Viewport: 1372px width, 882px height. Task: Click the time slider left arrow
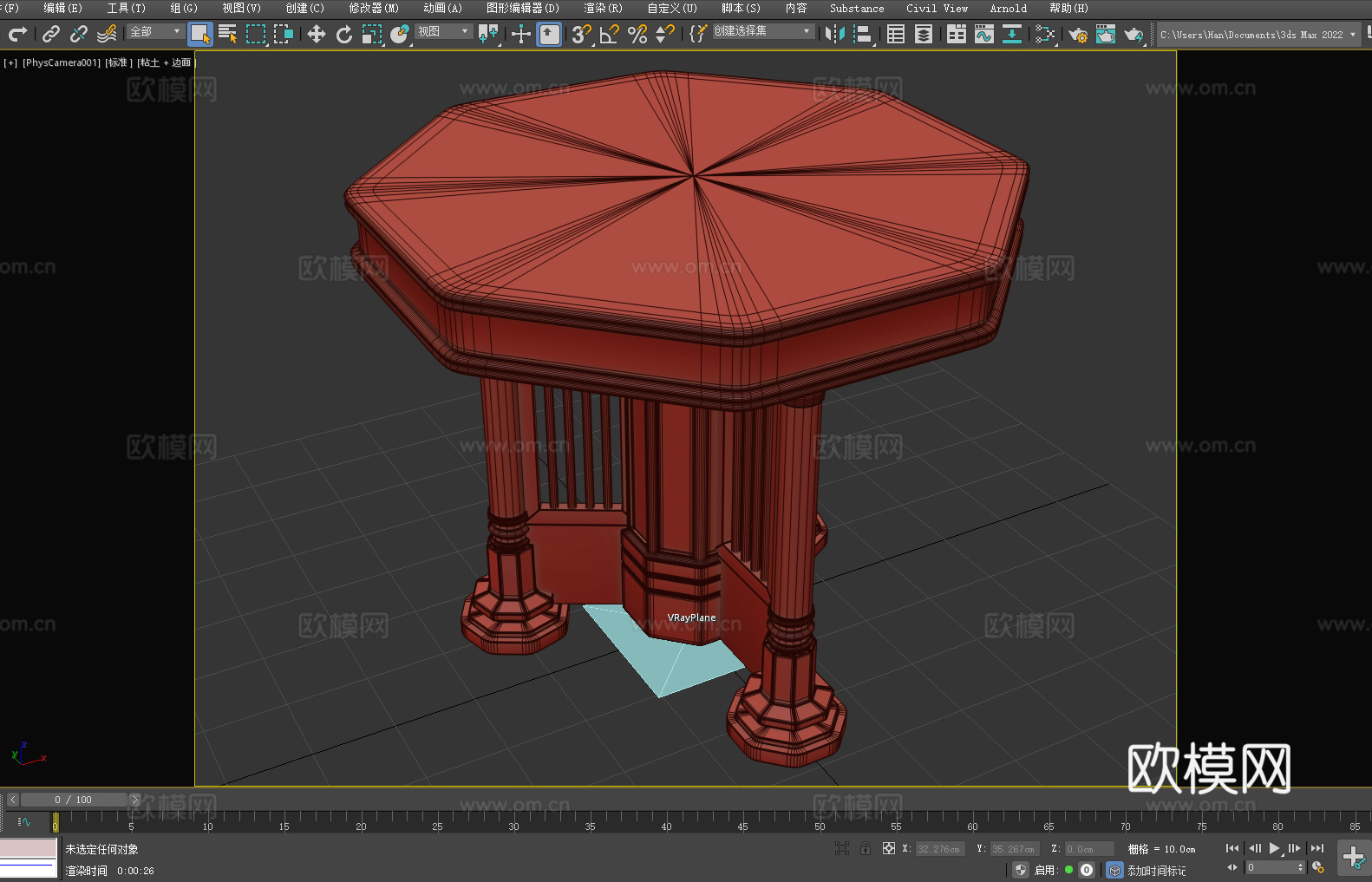pyautogui.click(x=12, y=800)
